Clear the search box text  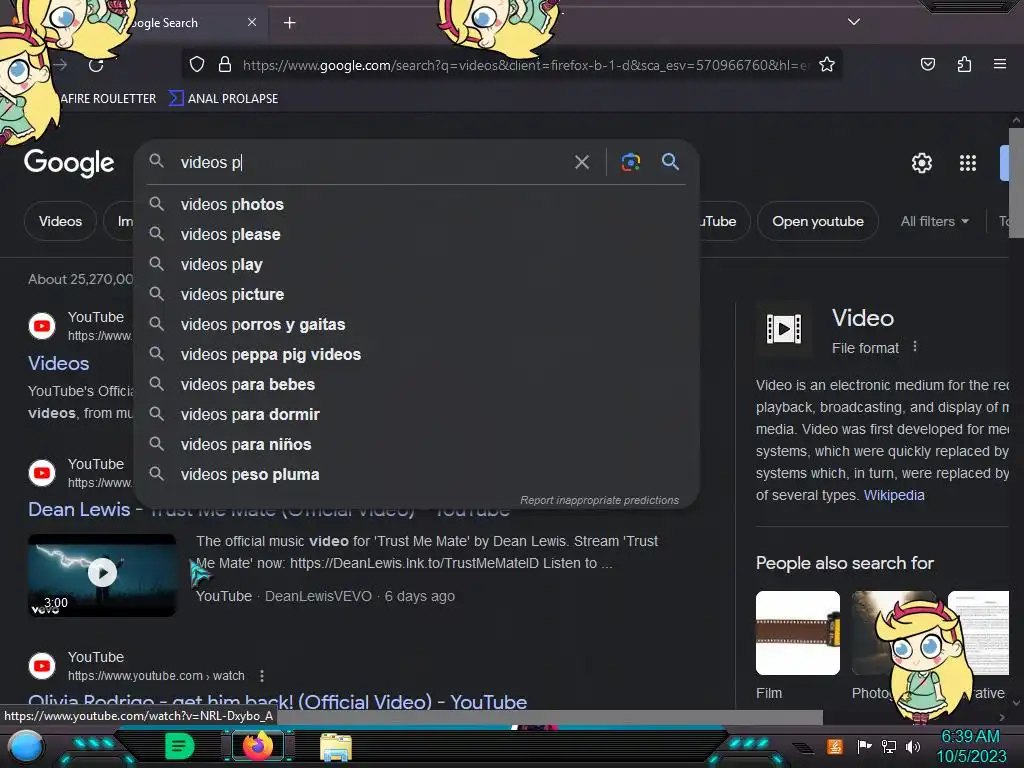[x=581, y=162]
